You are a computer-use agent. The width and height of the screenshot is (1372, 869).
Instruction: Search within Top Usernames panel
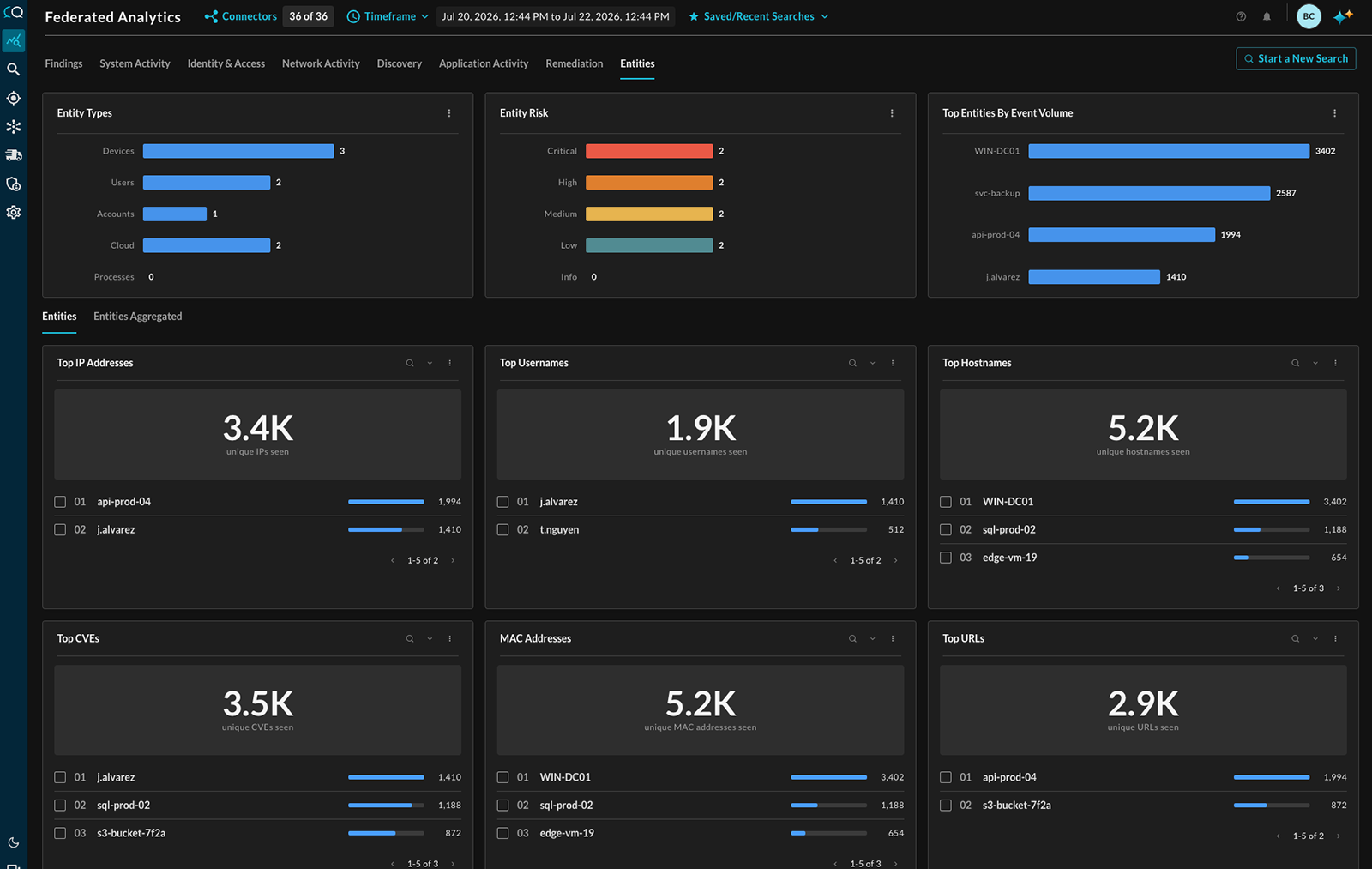(x=852, y=363)
